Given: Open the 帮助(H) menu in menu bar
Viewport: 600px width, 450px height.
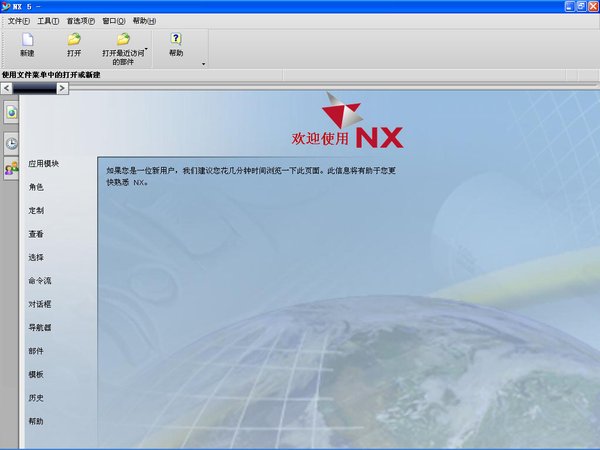Looking at the screenshot, I should click(144, 21).
